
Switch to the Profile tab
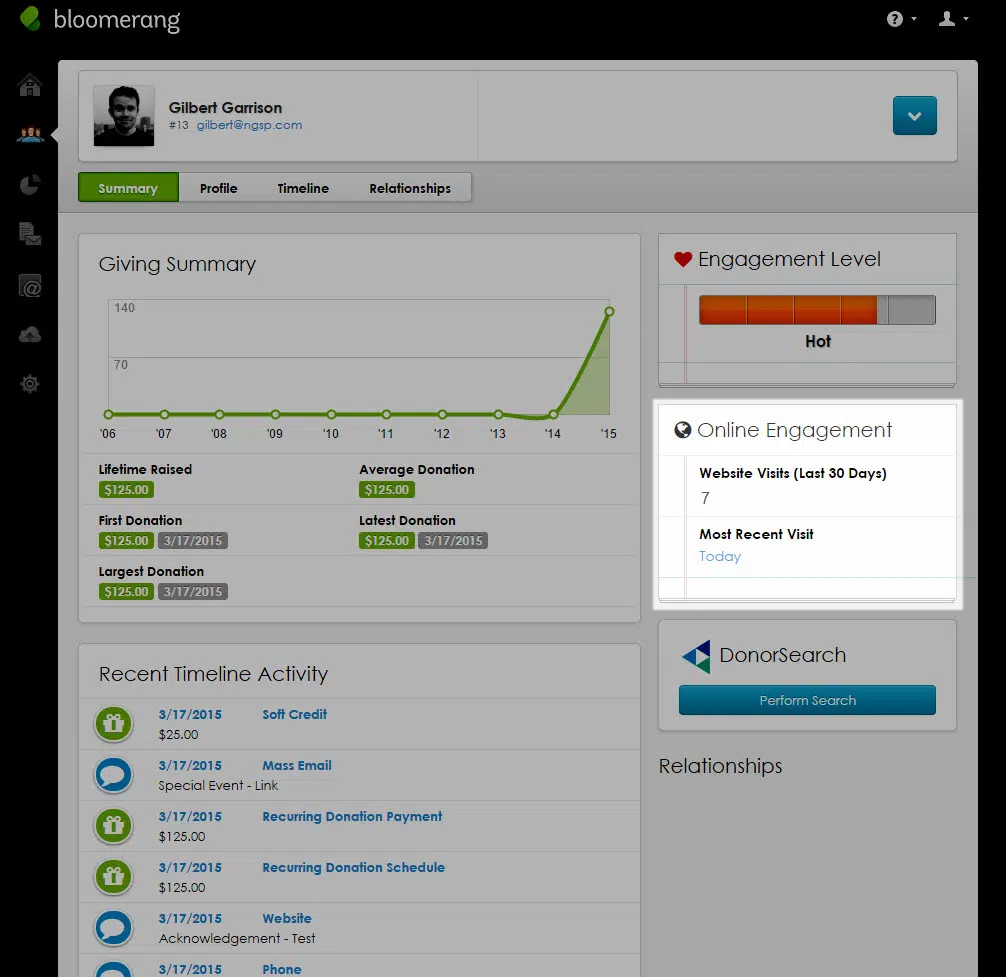(218, 188)
